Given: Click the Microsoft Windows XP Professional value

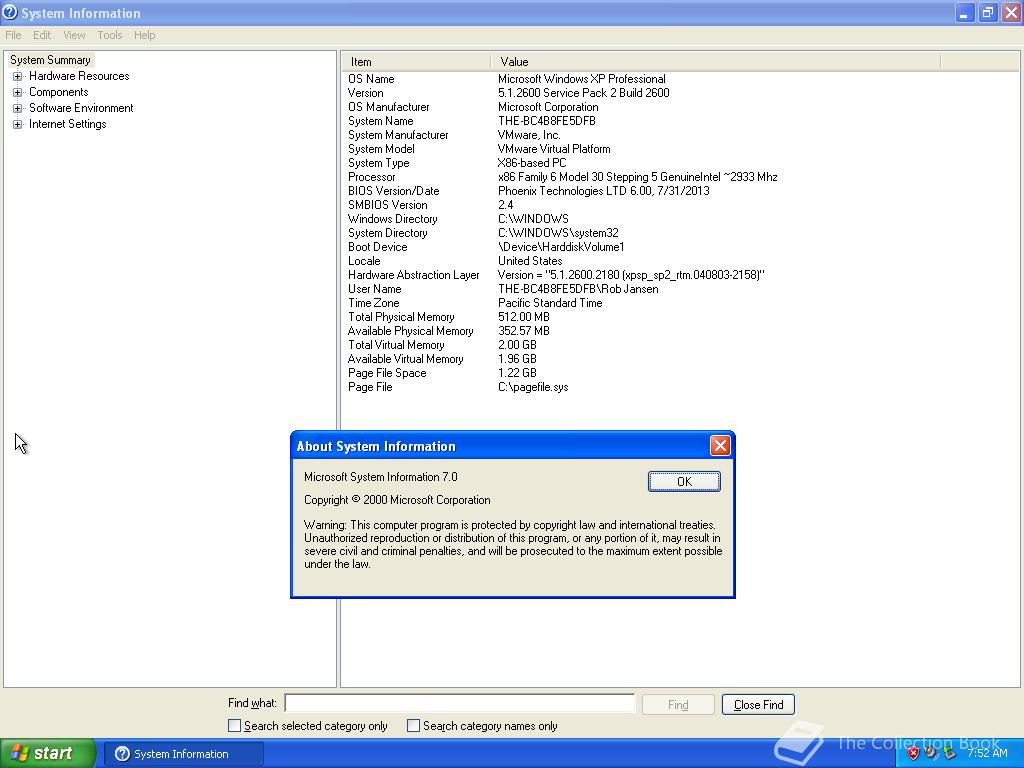Looking at the screenshot, I should pyautogui.click(x=581, y=79).
